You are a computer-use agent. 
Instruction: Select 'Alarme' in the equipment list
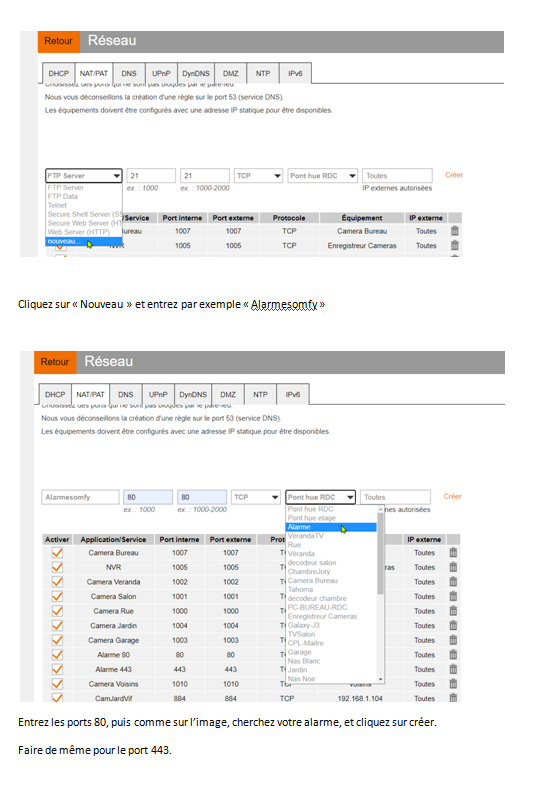coord(331,527)
